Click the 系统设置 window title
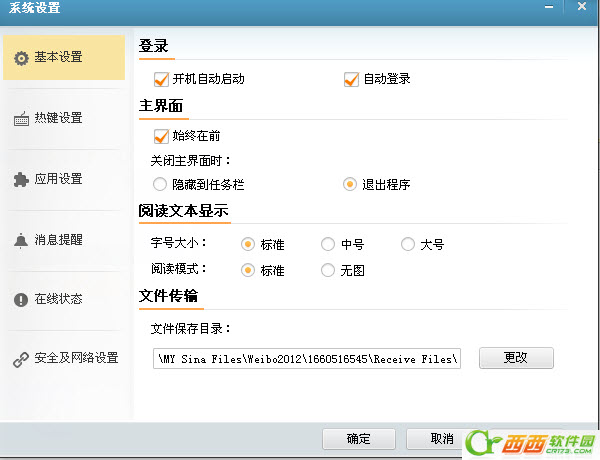The image size is (600, 460). 34,7
